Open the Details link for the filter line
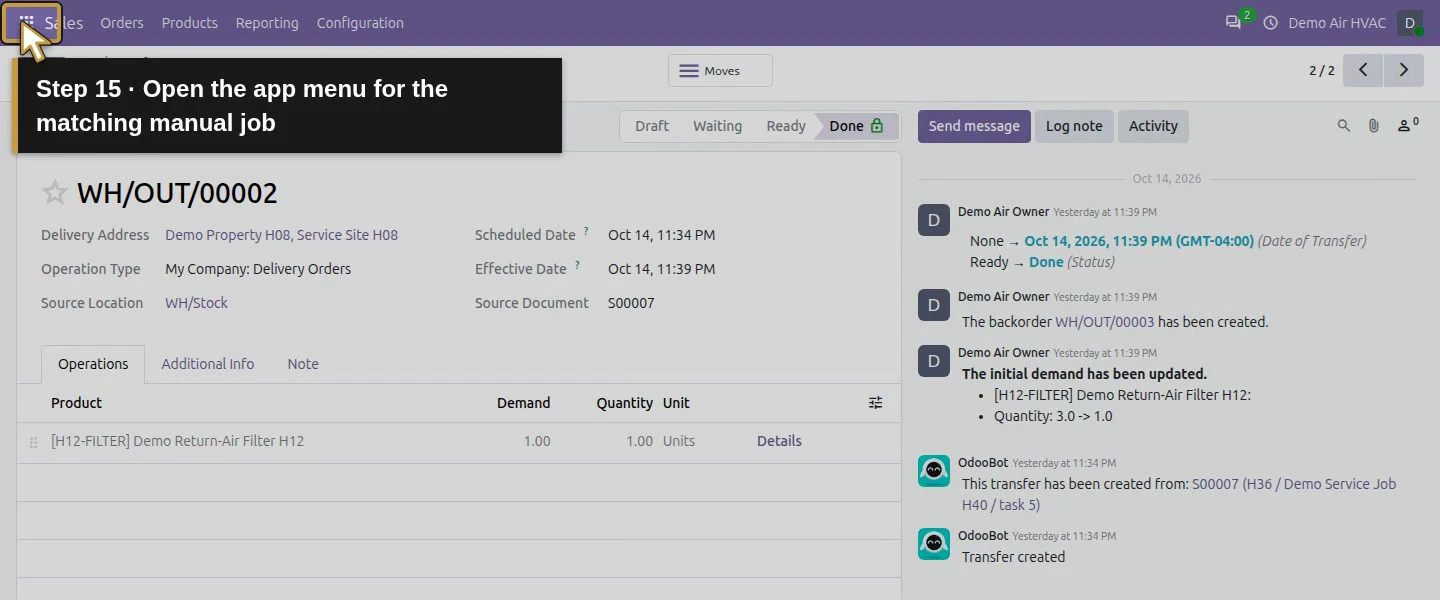The width and height of the screenshot is (1440, 600). (779, 441)
